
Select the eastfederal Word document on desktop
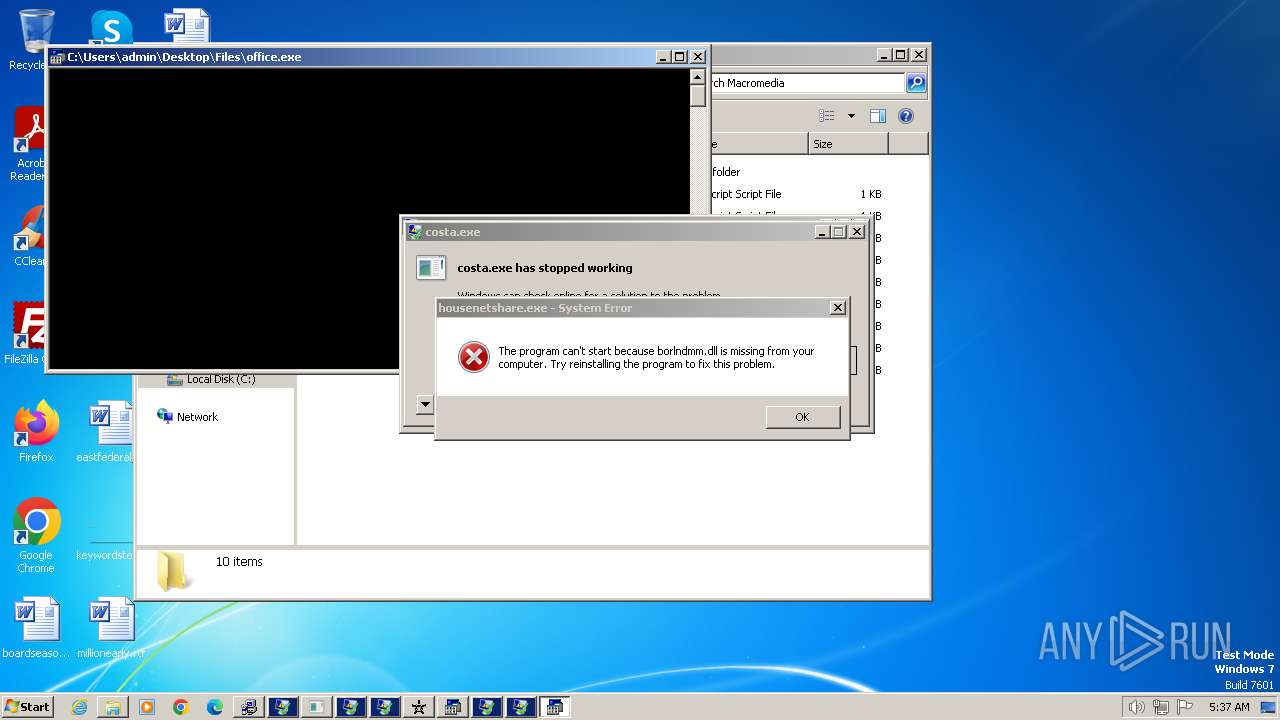tap(107, 431)
